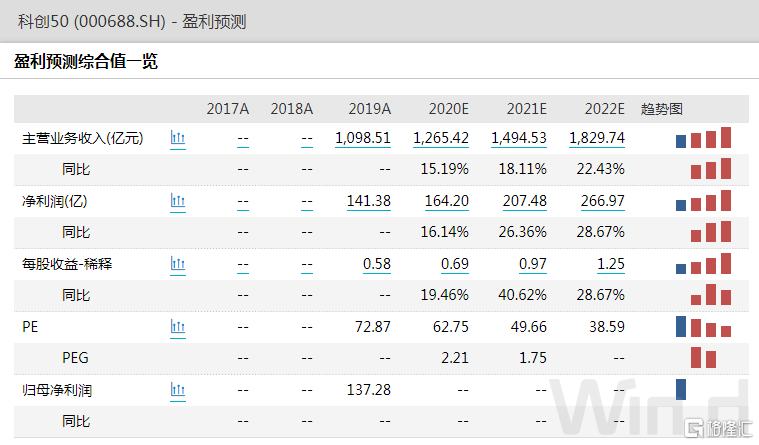Select EPS growth cell 19.46%
759x445 pixels.
tap(444, 295)
